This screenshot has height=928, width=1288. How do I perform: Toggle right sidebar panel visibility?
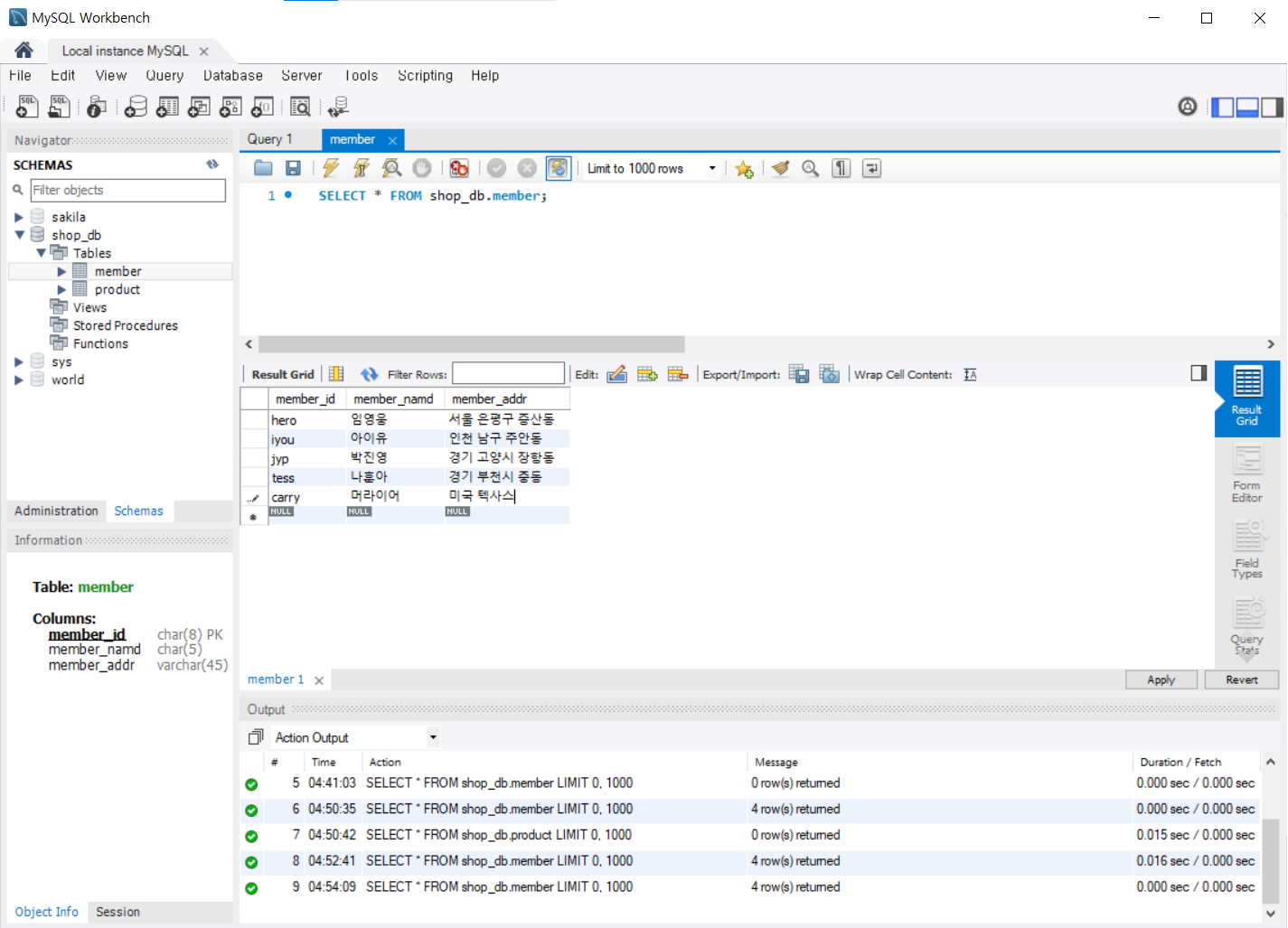[x=1272, y=107]
